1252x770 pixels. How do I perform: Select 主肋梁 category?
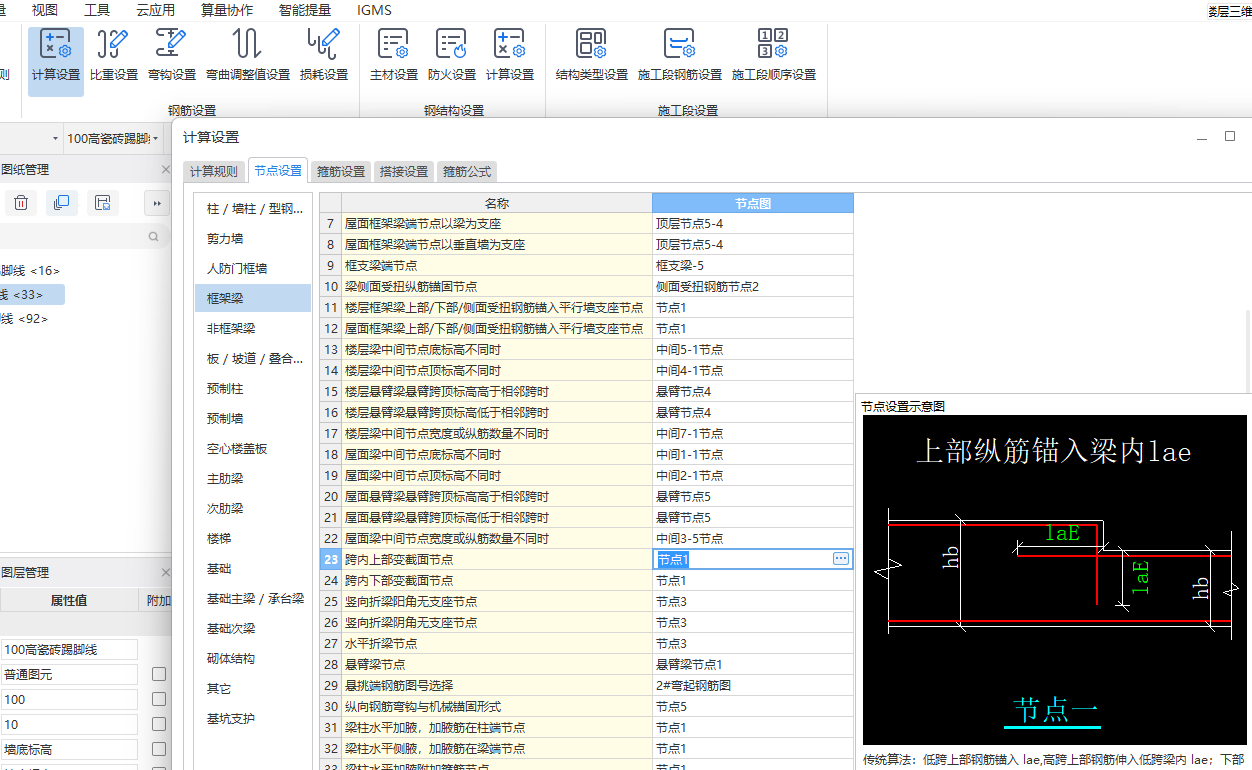(253, 478)
